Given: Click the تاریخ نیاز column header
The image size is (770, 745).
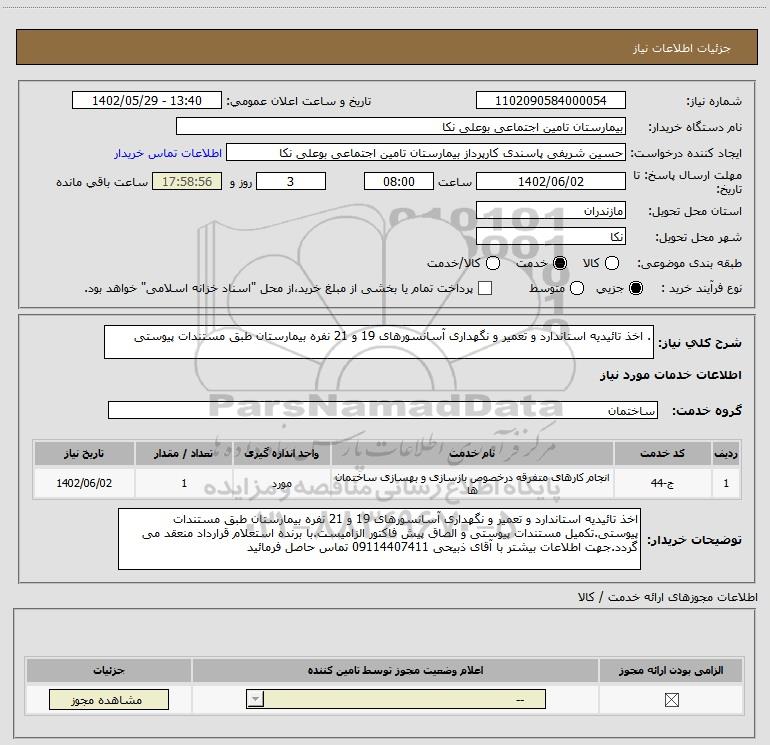Looking at the screenshot, I should pyautogui.click(x=84, y=453).
